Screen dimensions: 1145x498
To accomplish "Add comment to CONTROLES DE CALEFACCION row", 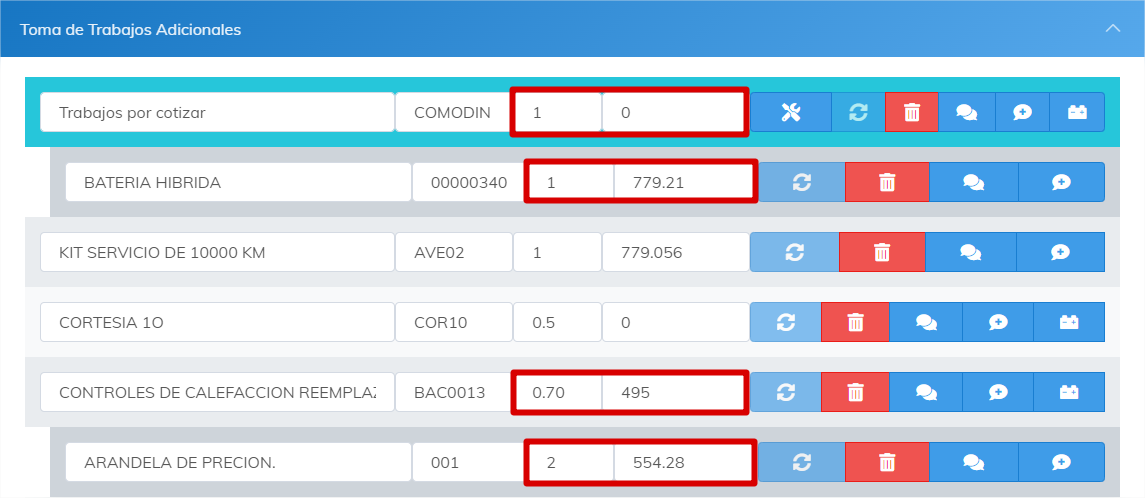I will pyautogui.click(x=998, y=393).
